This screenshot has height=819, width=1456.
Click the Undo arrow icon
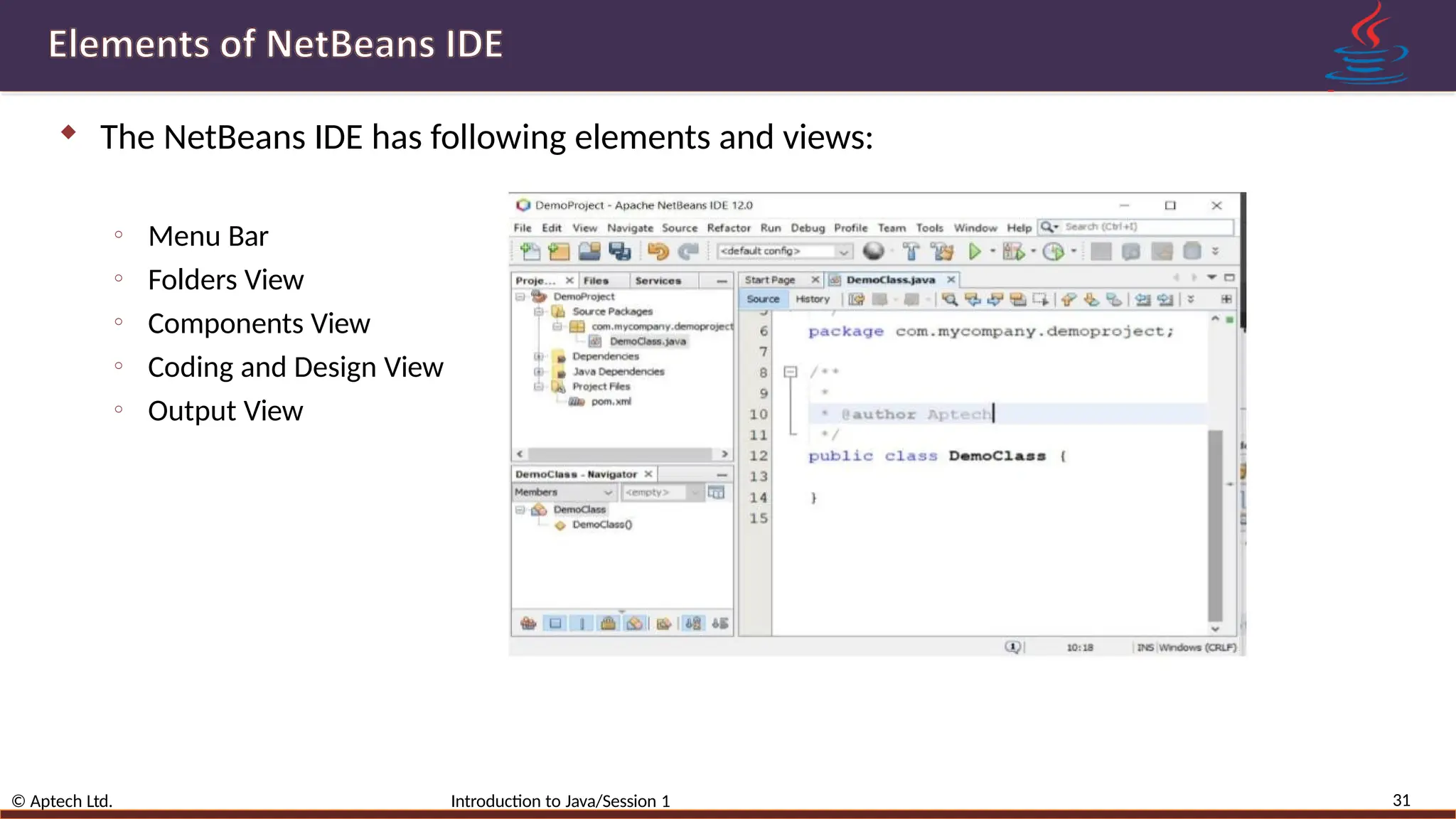(658, 251)
